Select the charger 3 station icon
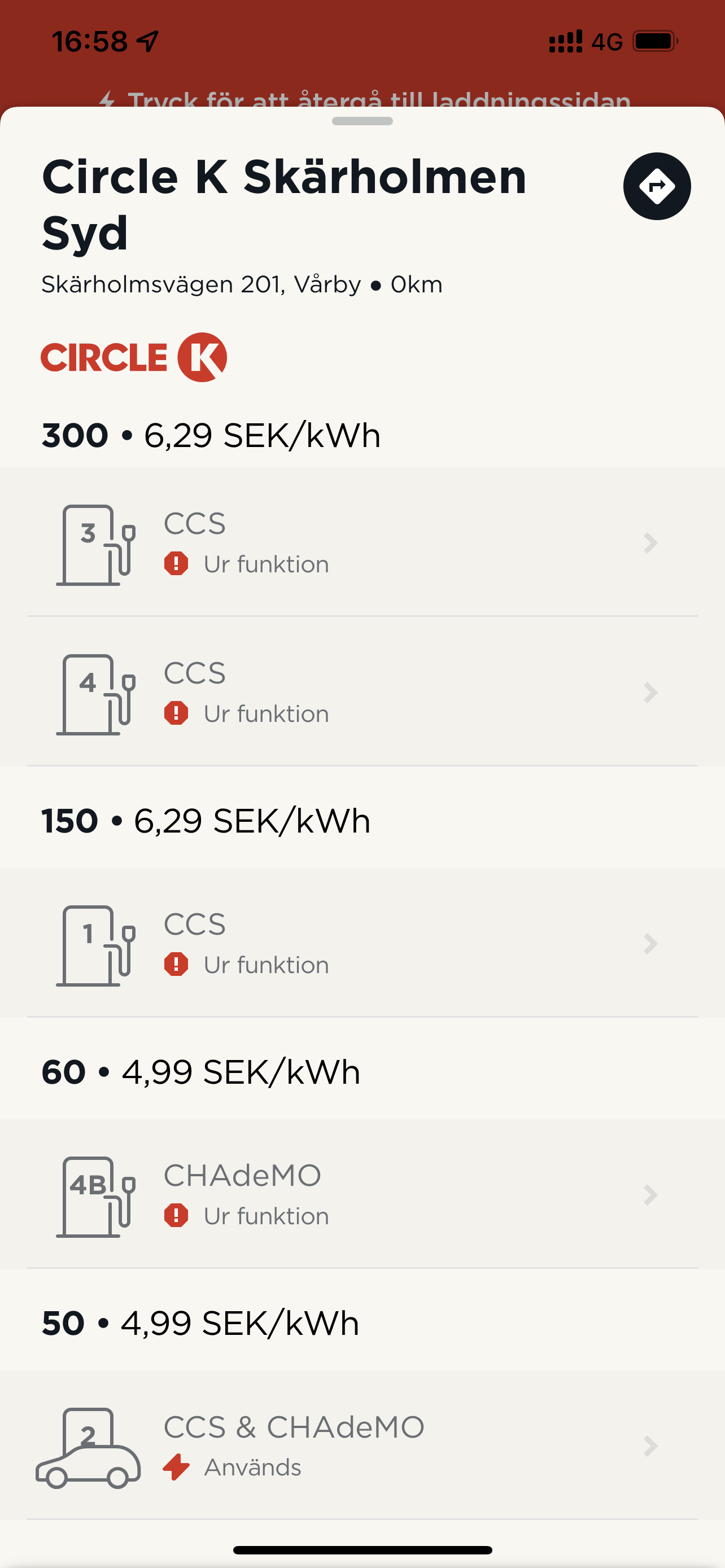Image resolution: width=725 pixels, height=1568 pixels. pyautogui.click(x=95, y=545)
